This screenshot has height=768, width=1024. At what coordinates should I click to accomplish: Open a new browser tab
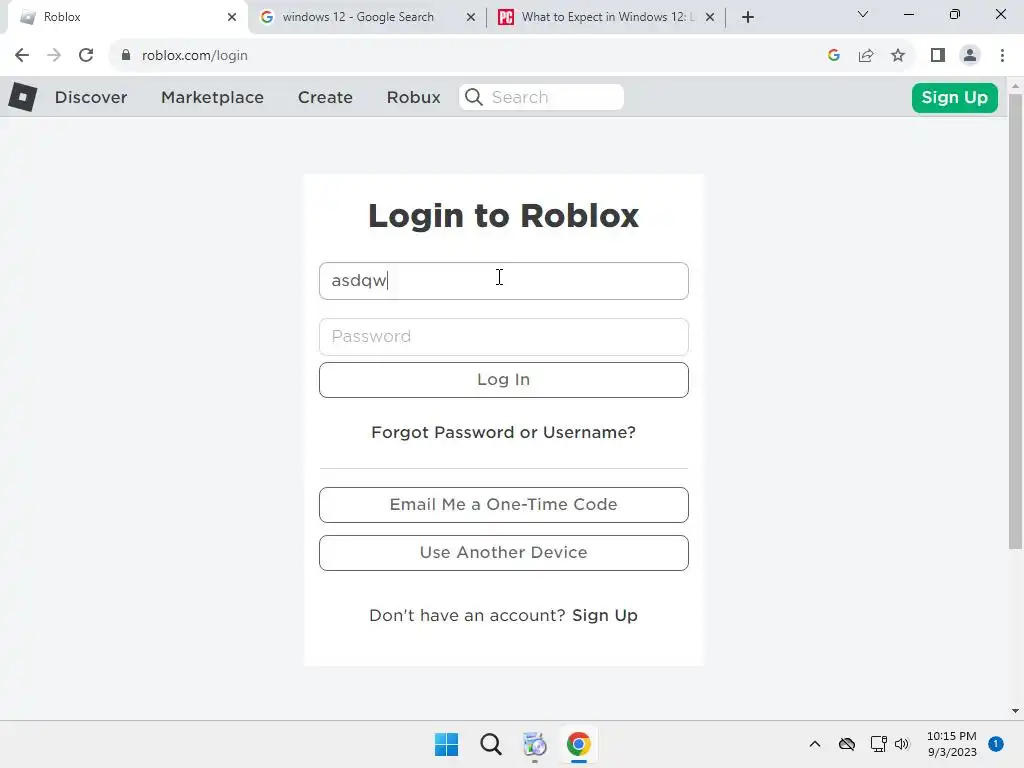(748, 17)
